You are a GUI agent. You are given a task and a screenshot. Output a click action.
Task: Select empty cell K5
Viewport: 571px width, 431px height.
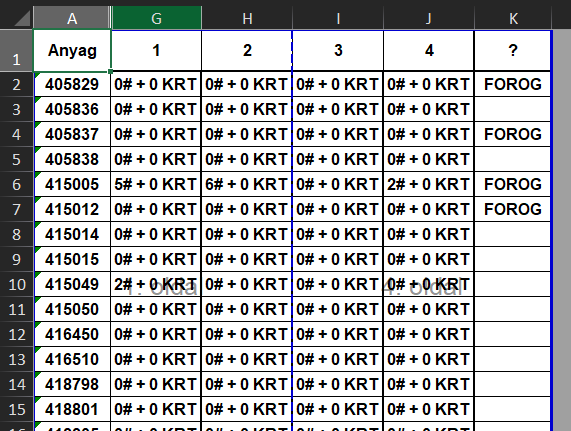[513, 159]
